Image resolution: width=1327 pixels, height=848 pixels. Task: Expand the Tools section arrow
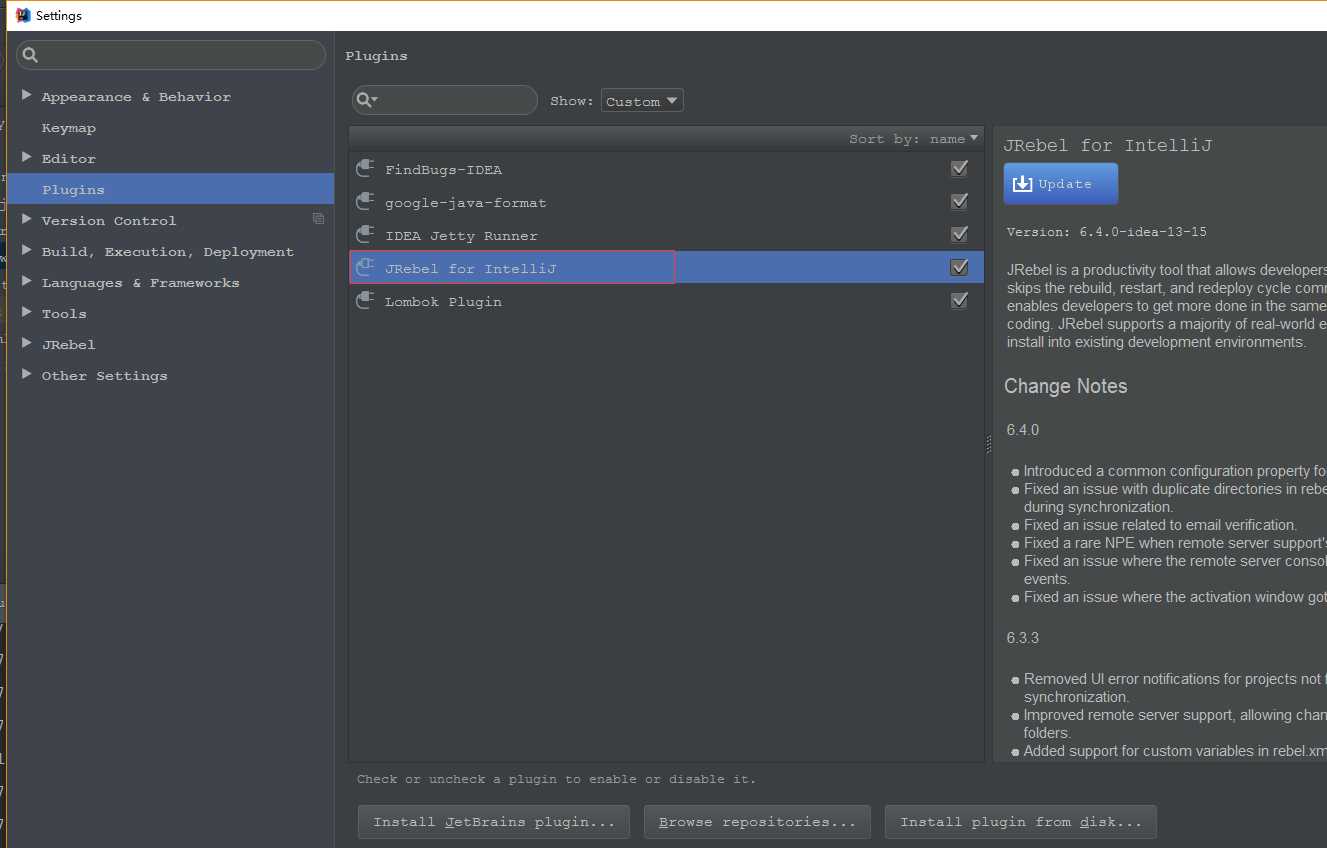tap(27, 313)
